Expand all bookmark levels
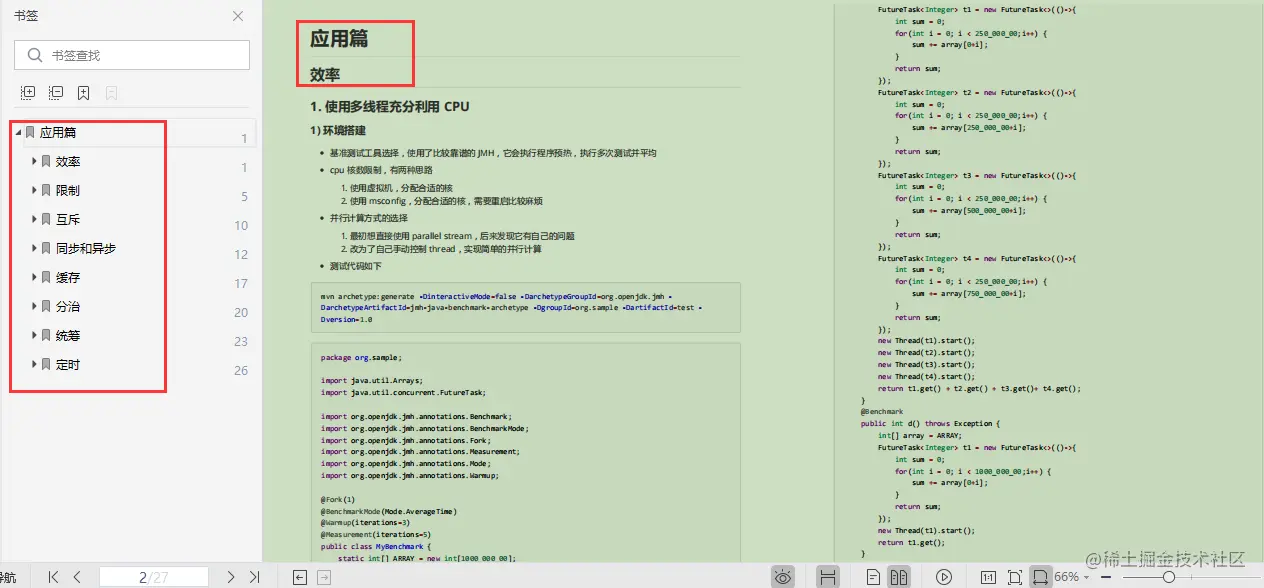The image size is (1264, 588). (28, 91)
